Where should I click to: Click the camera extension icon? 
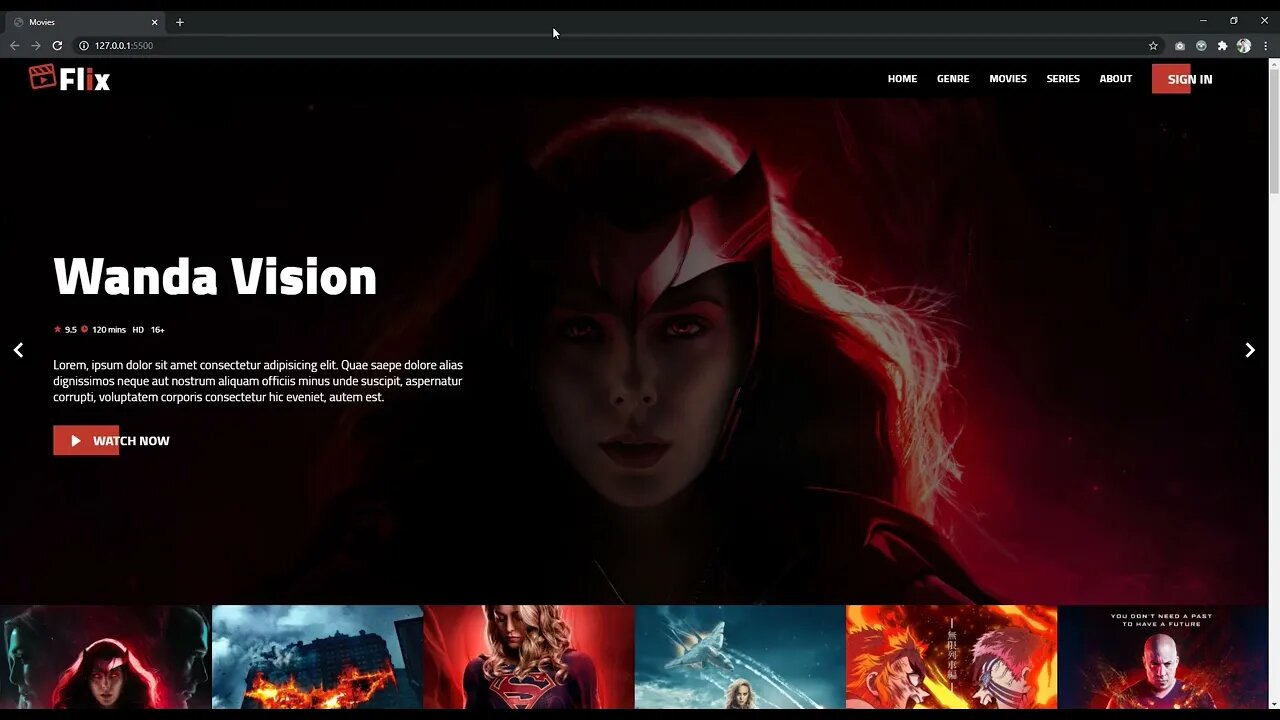point(1180,45)
